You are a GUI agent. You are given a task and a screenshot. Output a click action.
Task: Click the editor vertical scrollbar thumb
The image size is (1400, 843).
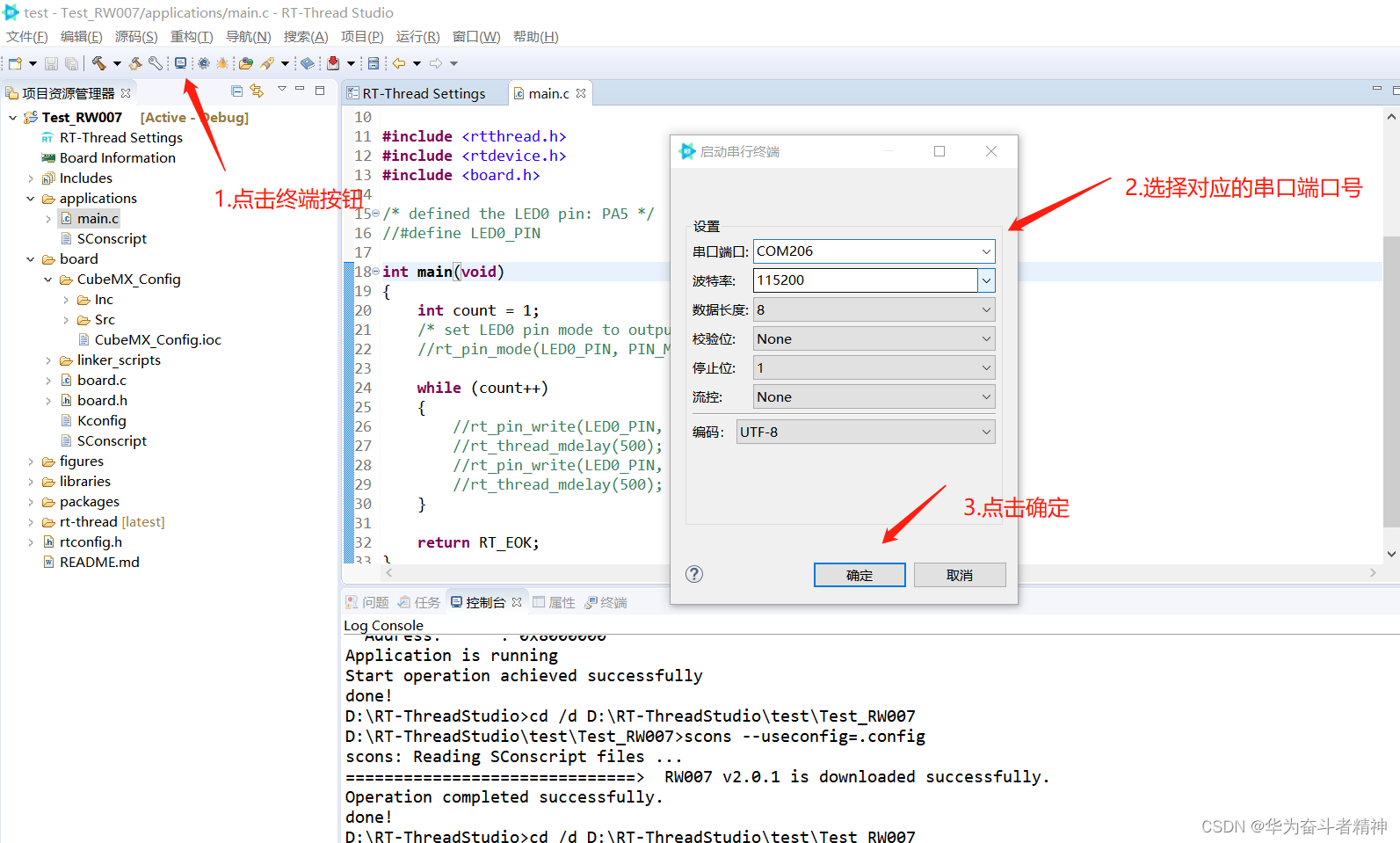(x=1391, y=381)
